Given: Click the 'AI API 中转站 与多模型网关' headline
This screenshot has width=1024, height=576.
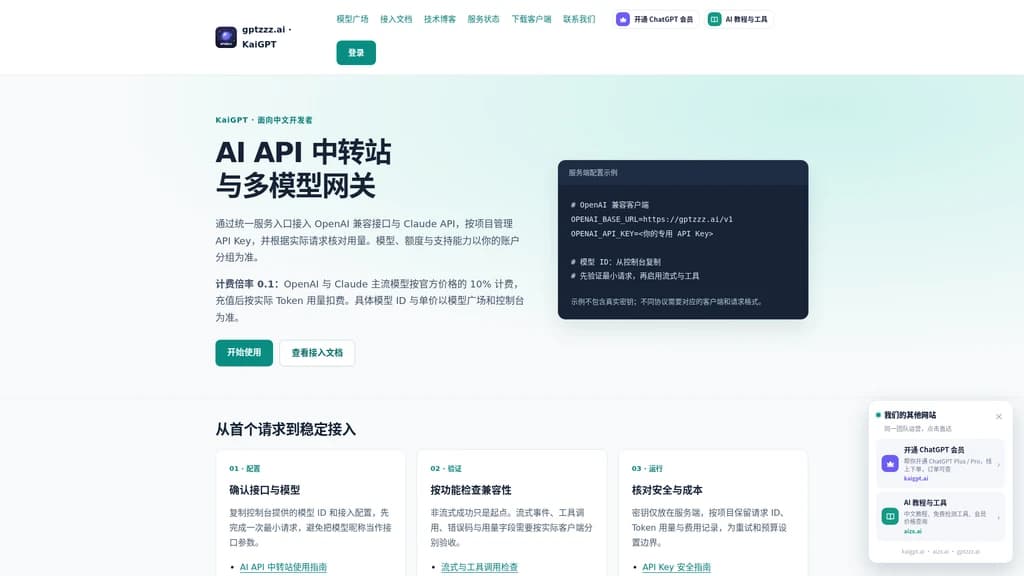Looking at the screenshot, I should pos(304,168).
